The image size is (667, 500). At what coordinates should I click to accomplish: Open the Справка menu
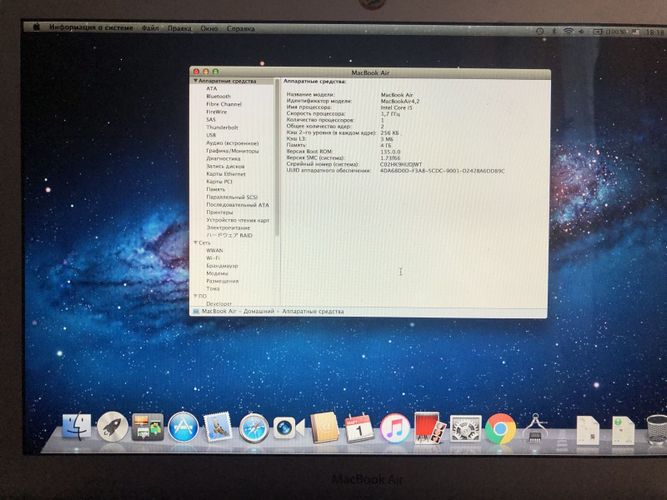click(x=241, y=29)
